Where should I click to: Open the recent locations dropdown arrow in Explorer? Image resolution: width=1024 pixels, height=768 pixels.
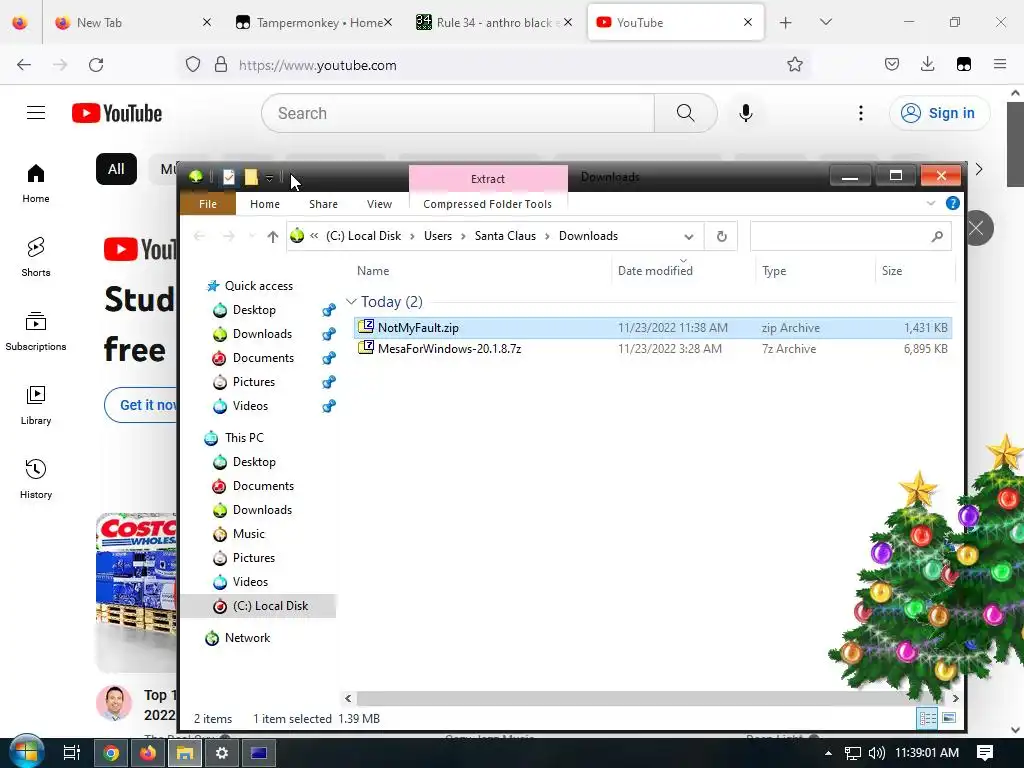tap(252, 236)
